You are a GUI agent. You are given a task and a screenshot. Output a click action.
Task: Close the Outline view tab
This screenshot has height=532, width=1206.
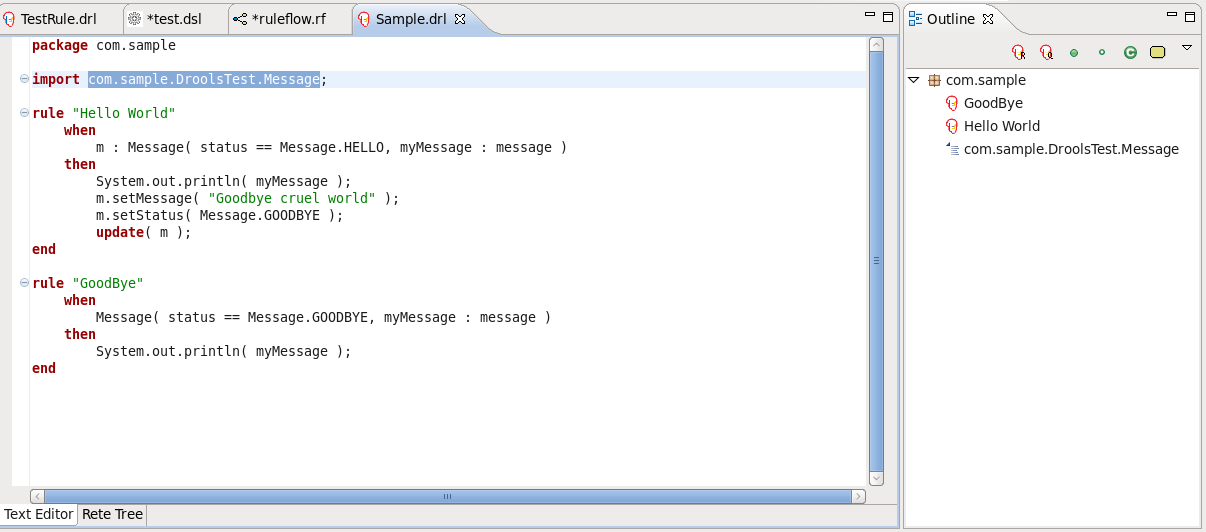987,19
